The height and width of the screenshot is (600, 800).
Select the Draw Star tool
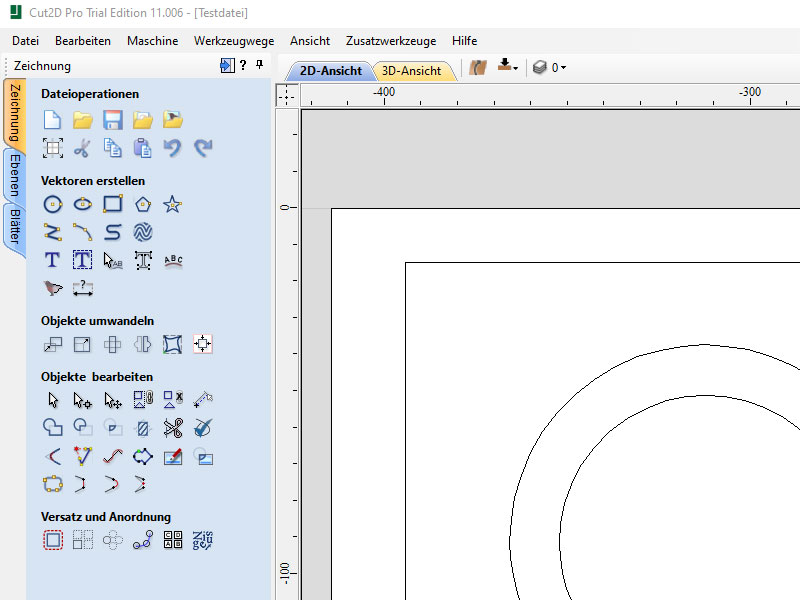(172, 205)
